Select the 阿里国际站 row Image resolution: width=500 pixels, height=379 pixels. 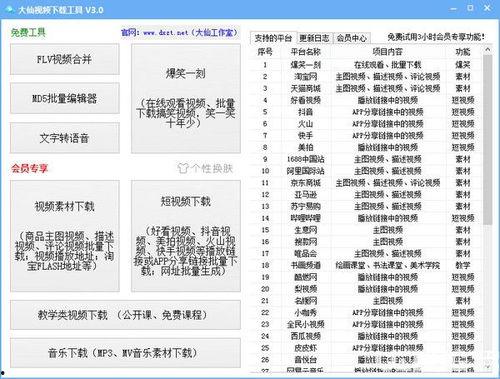coord(365,171)
